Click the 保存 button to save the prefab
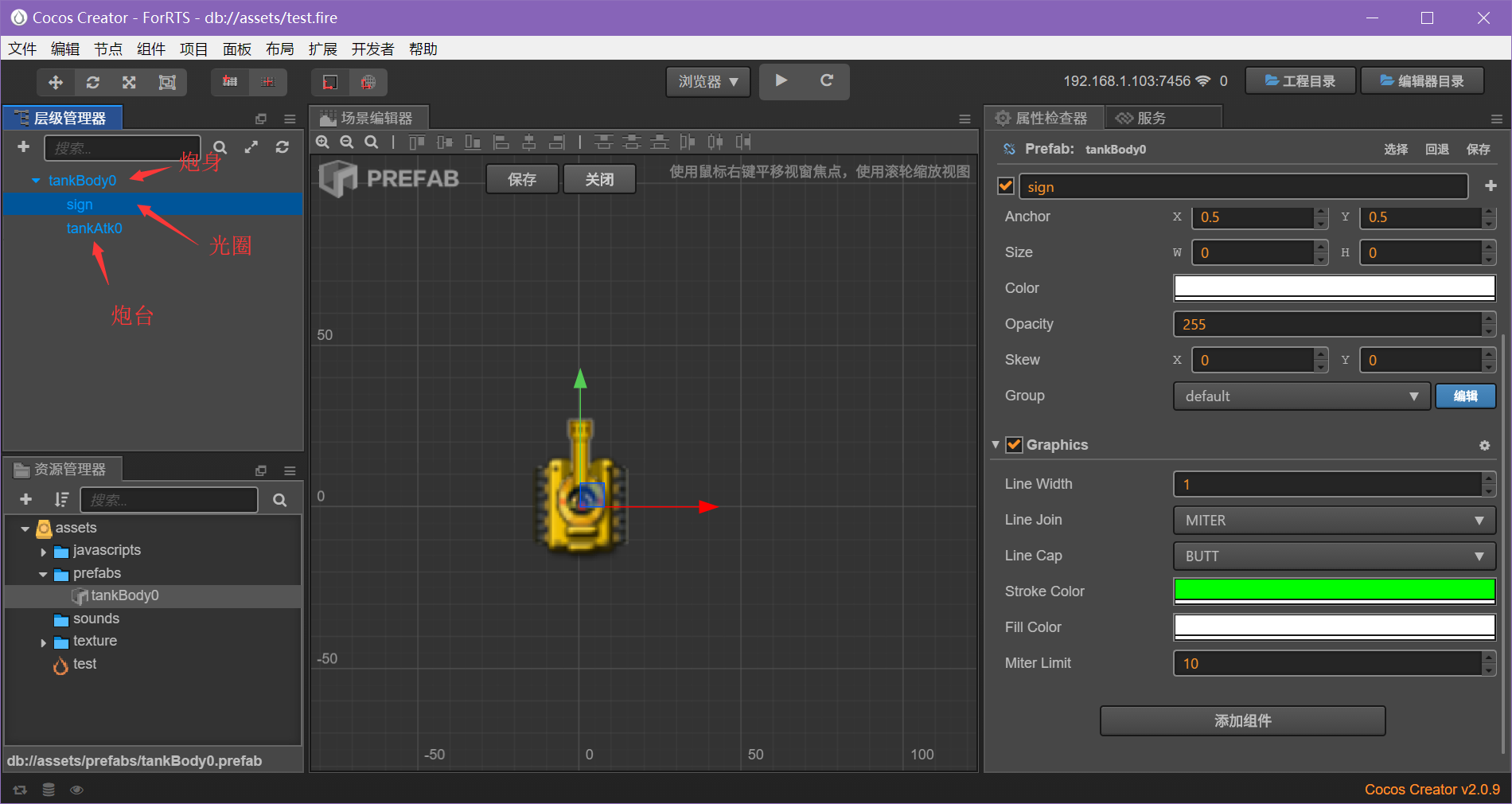Viewport: 1512px width, 804px height. click(521, 178)
